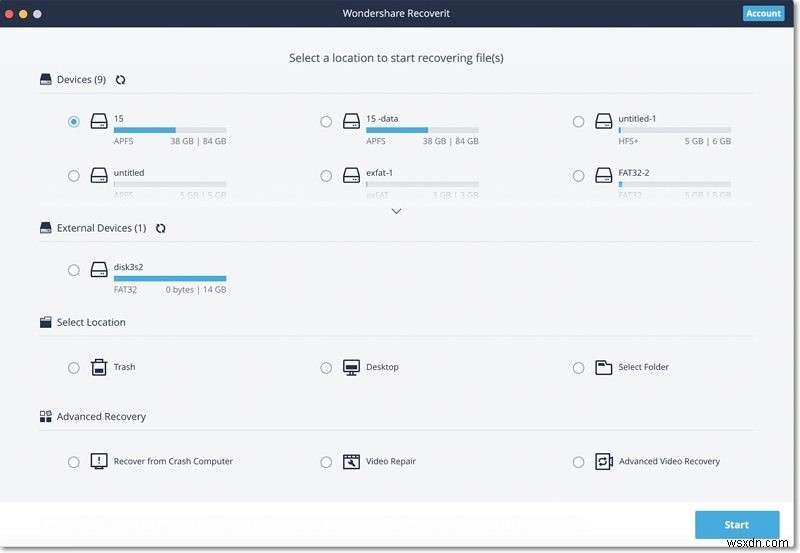
Task: Choose the Desktop location radio button
Action: coord(326,367)
